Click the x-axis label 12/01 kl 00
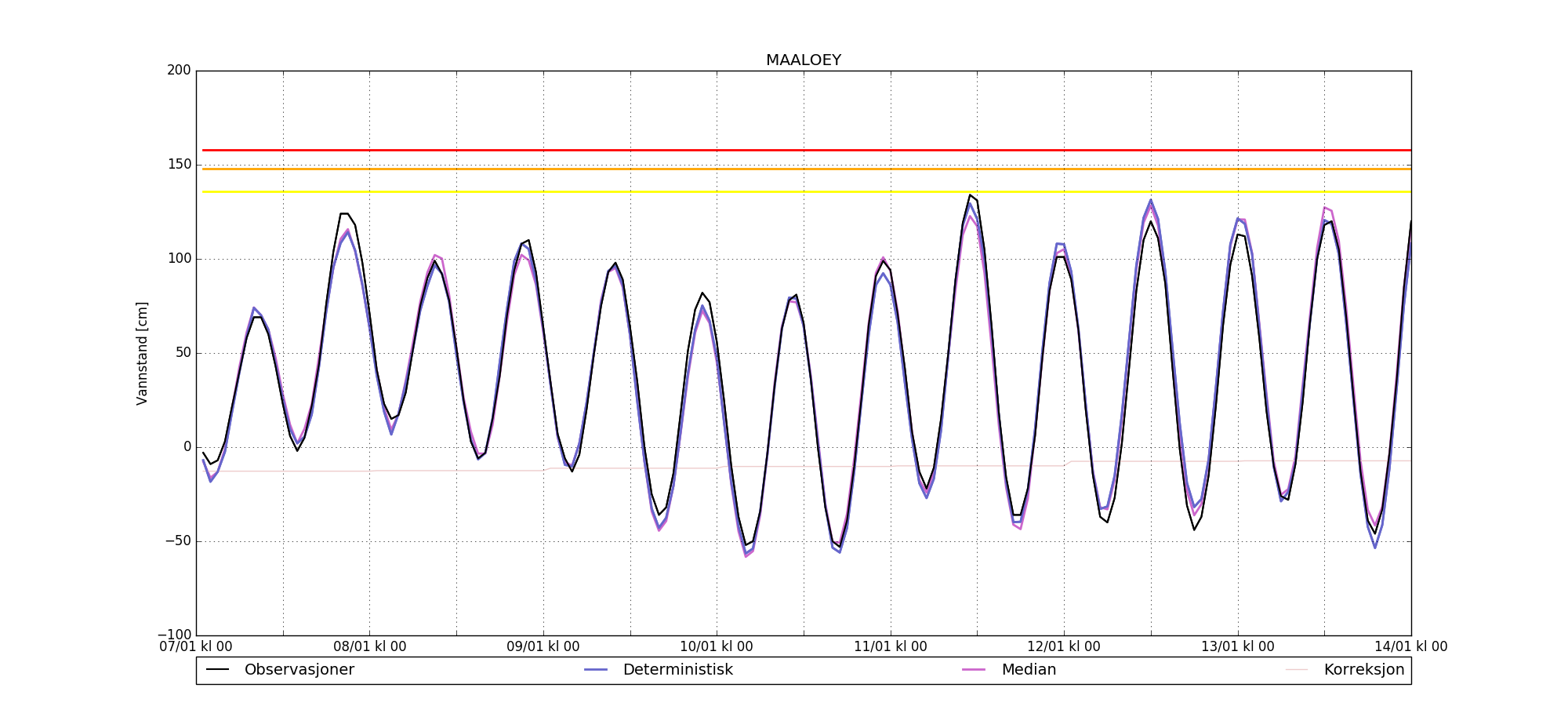The height and width of the screenshot is (706, 1568). [1064, 647]
